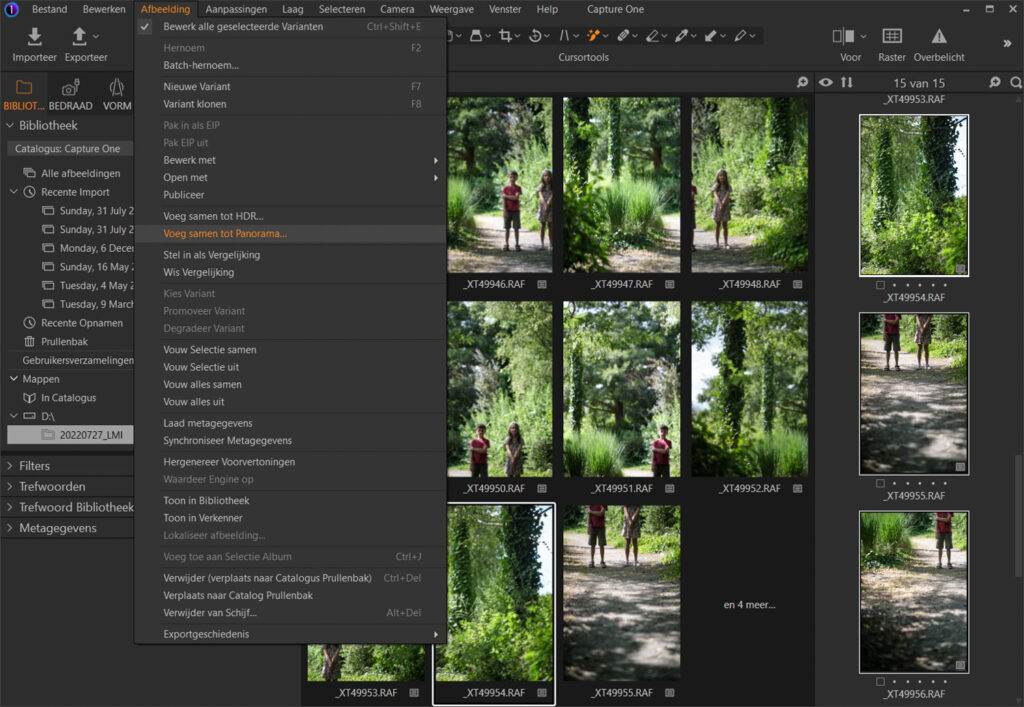Toggle the browser eye visibility icon

(826, 82)
